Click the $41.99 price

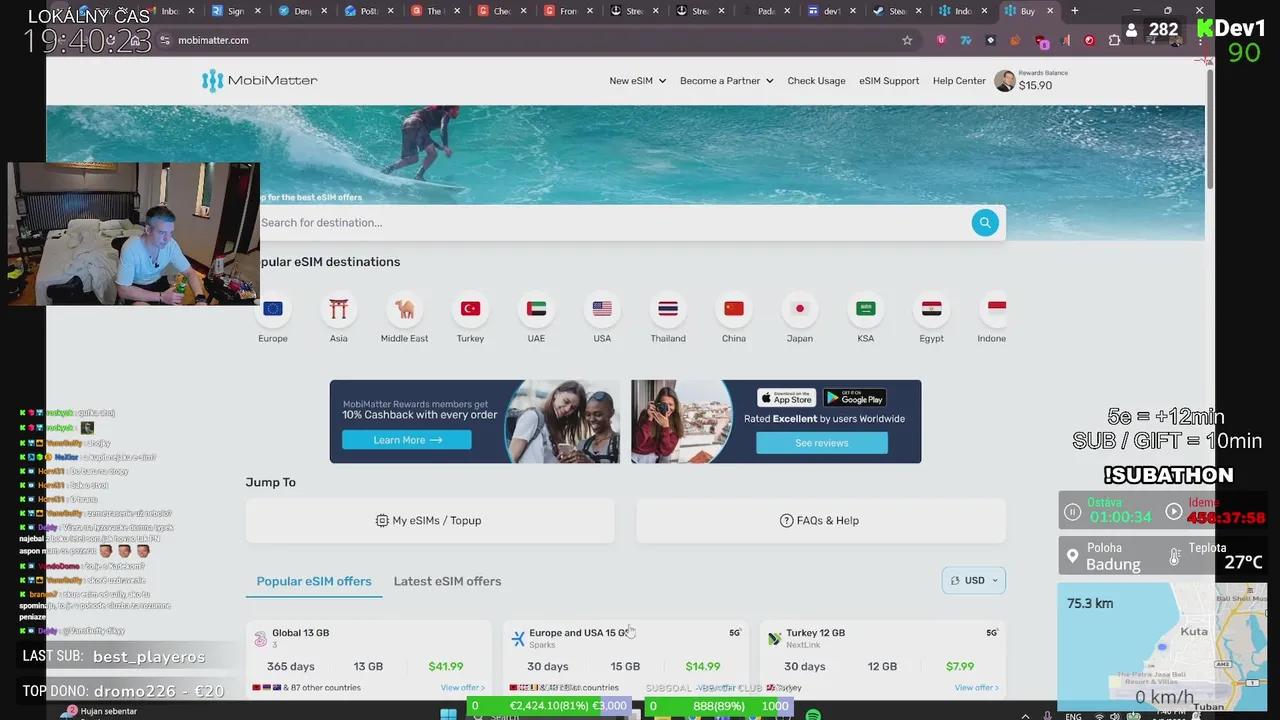coord(446,666)
